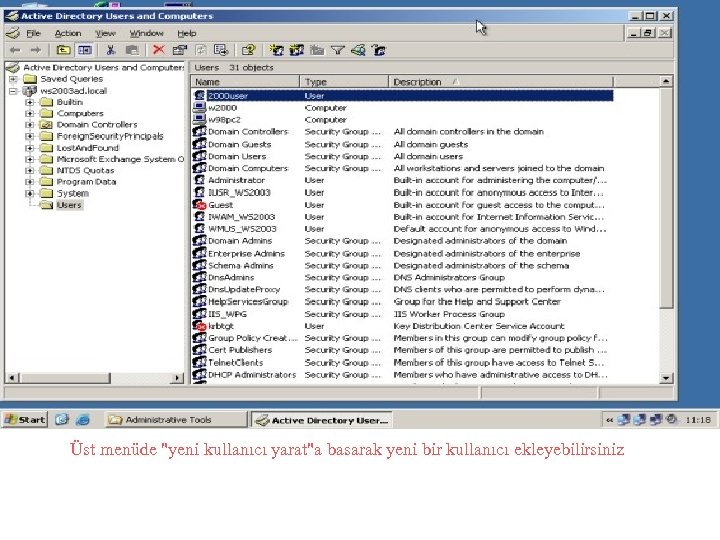The height and width of the screenshot is (540, 720).
Task: Click the Copy toolbar icon
Action: pos(132,50)
